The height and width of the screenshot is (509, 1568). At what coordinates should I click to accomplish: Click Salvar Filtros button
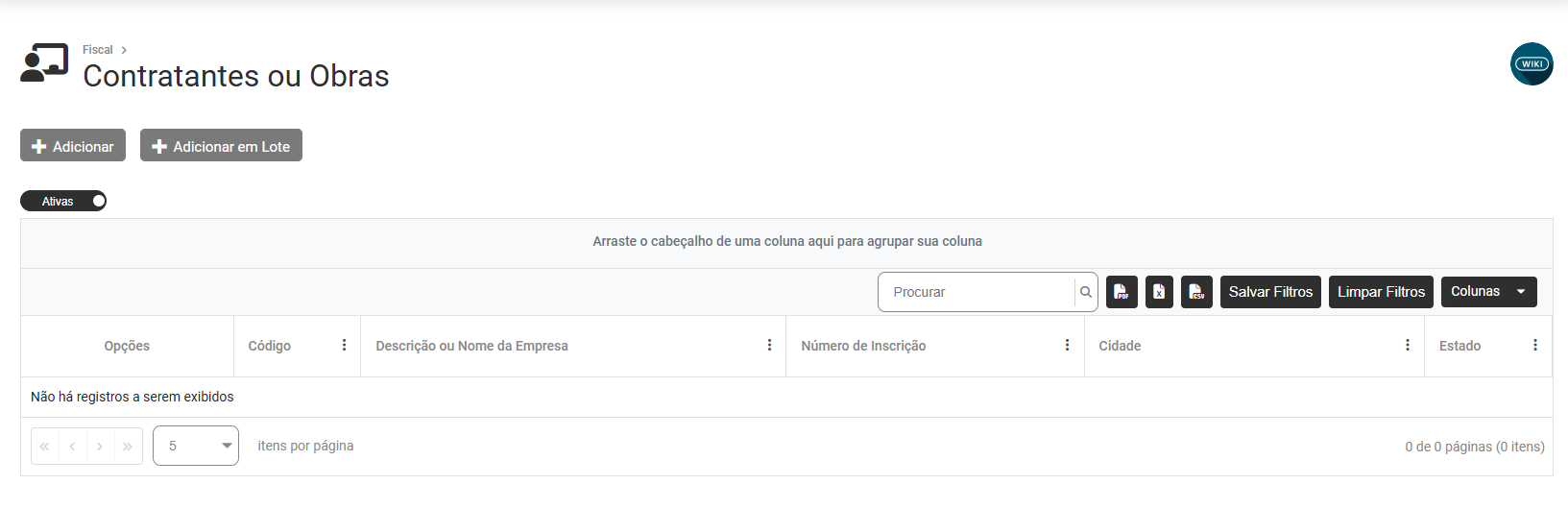1270,292
